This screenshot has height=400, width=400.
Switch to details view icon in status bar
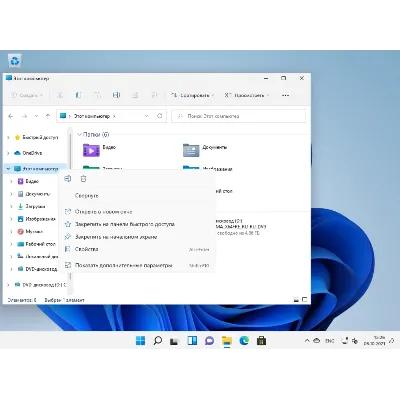[296, 300]
